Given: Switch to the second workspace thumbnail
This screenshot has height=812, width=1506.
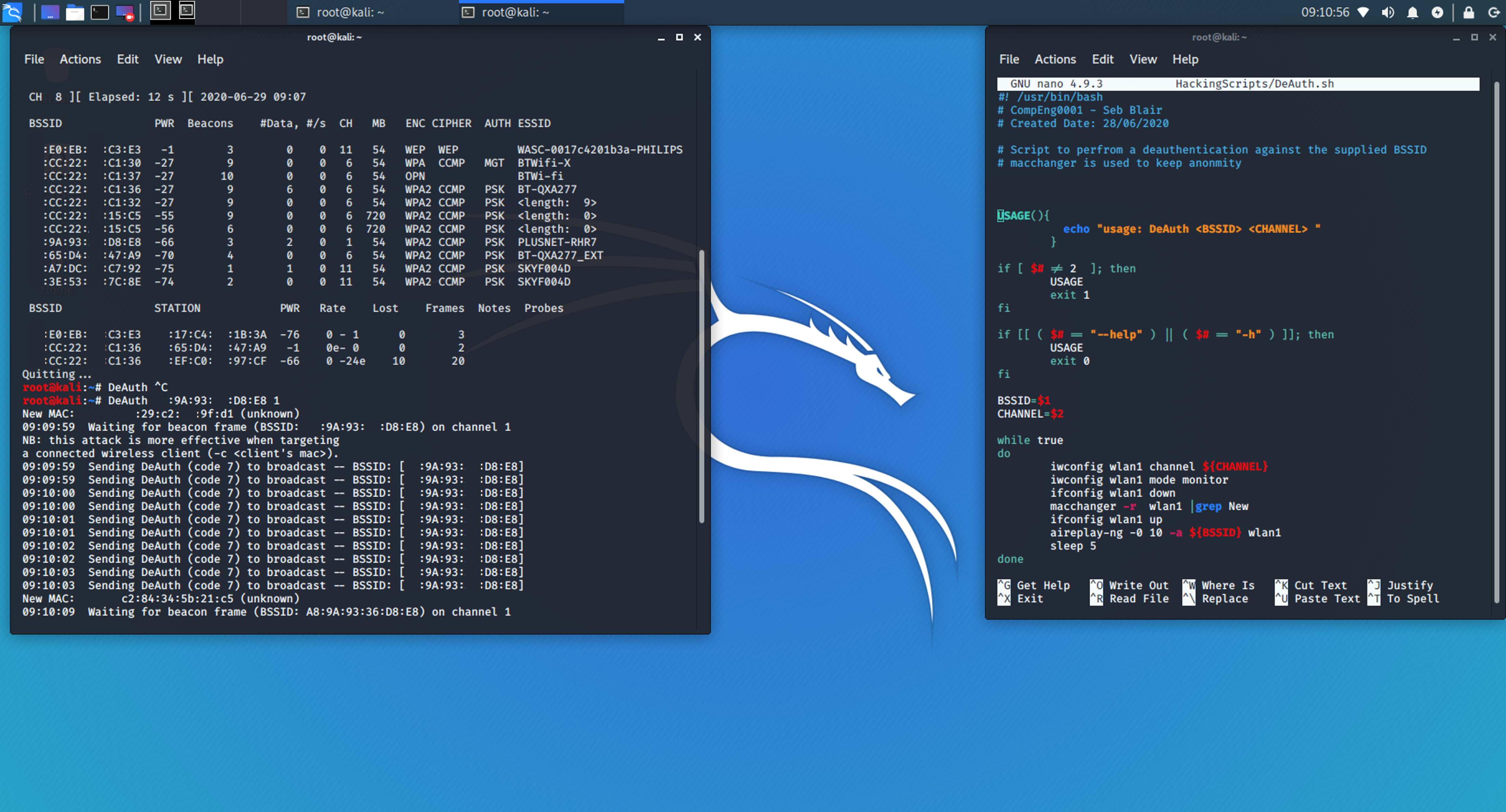Looking at the screenshot, I should pos(187,11).
